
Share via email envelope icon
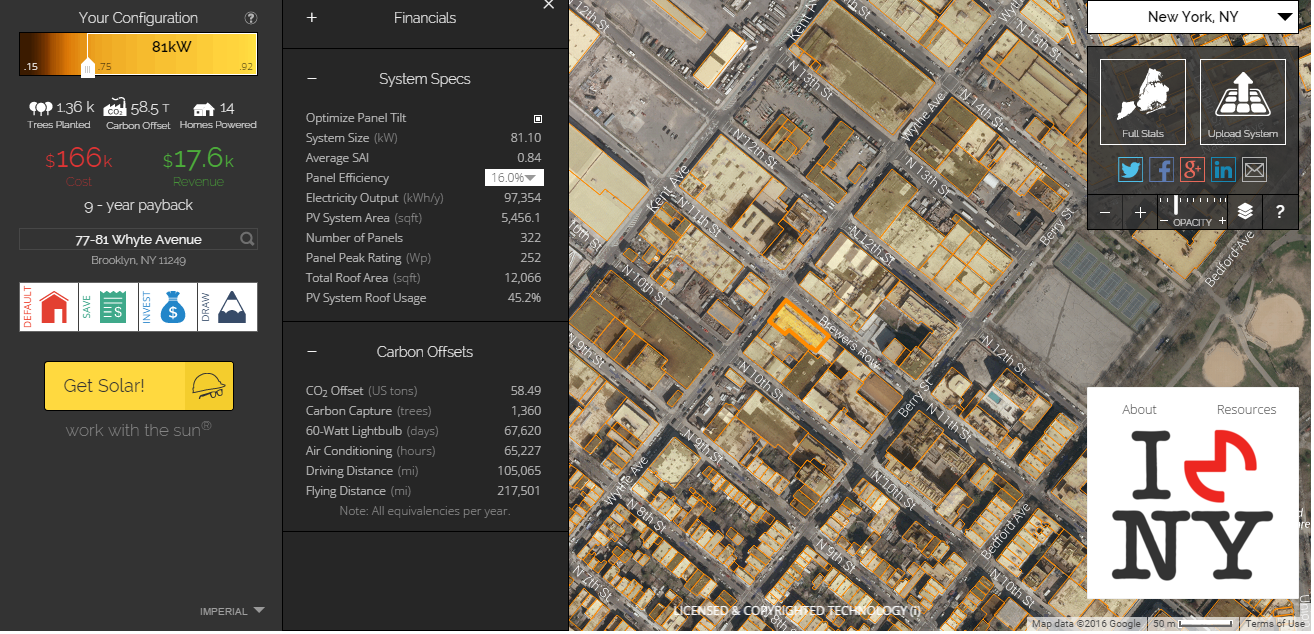pos(1254,170)
